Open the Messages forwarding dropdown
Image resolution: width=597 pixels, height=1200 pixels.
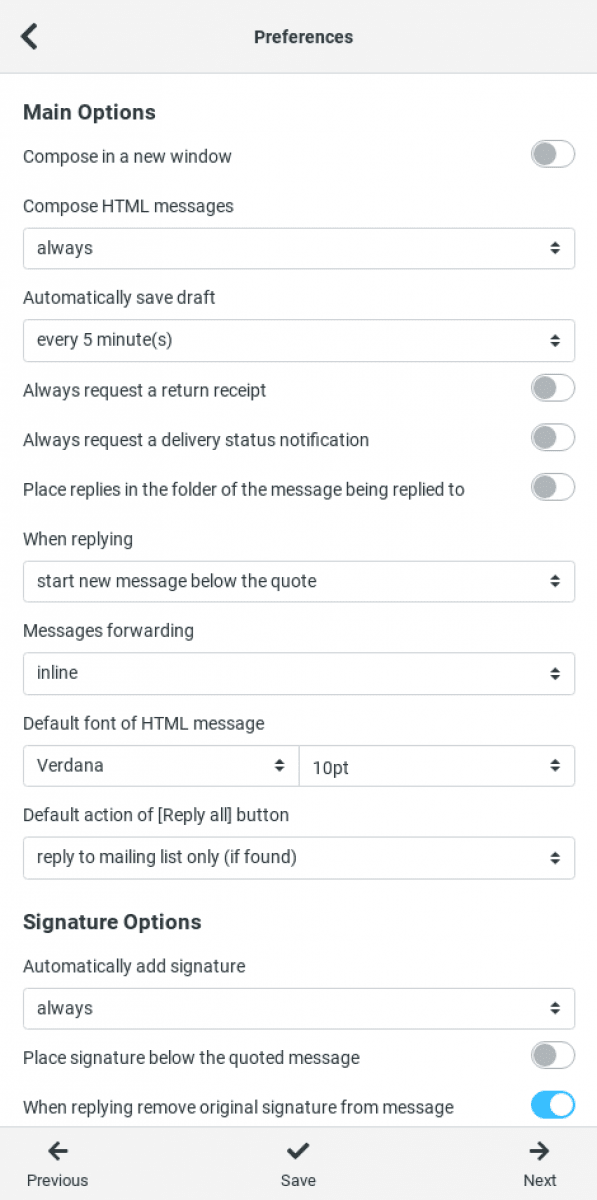[299, 673]
